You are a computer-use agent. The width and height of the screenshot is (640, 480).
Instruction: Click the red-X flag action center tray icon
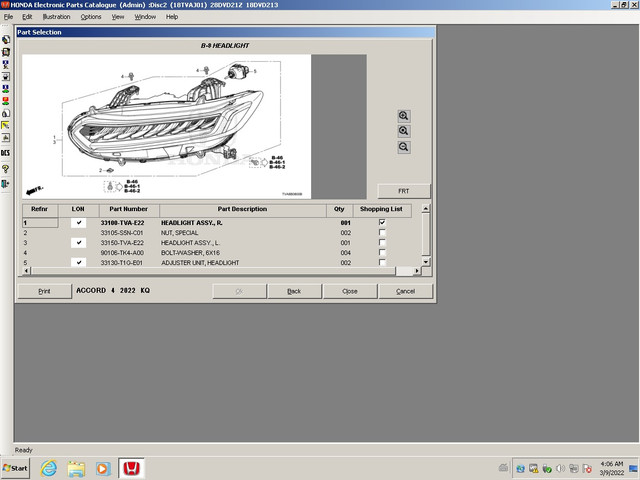click(587, 469)
